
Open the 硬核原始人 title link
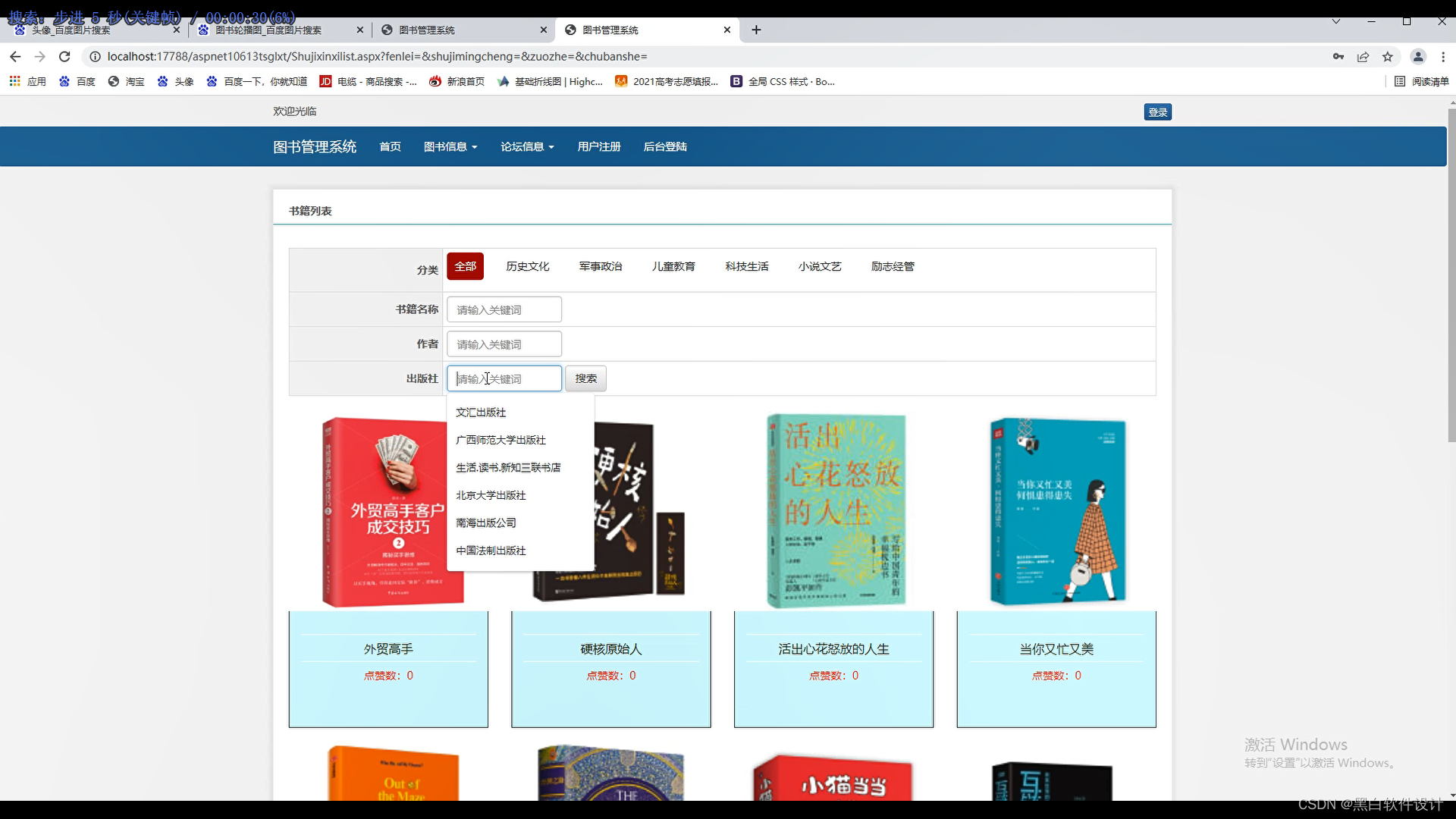click(x=611, y=649)
